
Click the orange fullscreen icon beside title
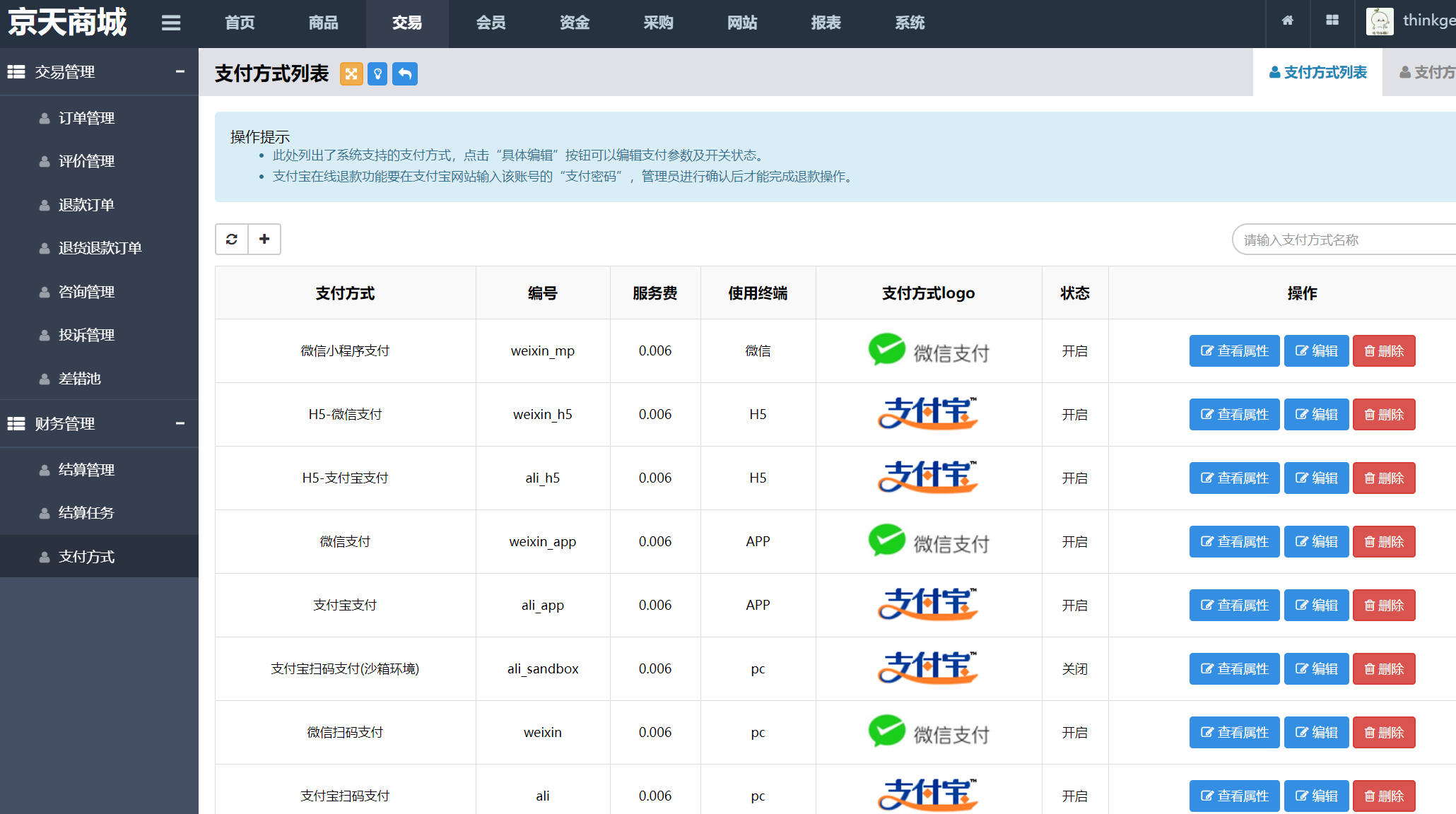351,73
